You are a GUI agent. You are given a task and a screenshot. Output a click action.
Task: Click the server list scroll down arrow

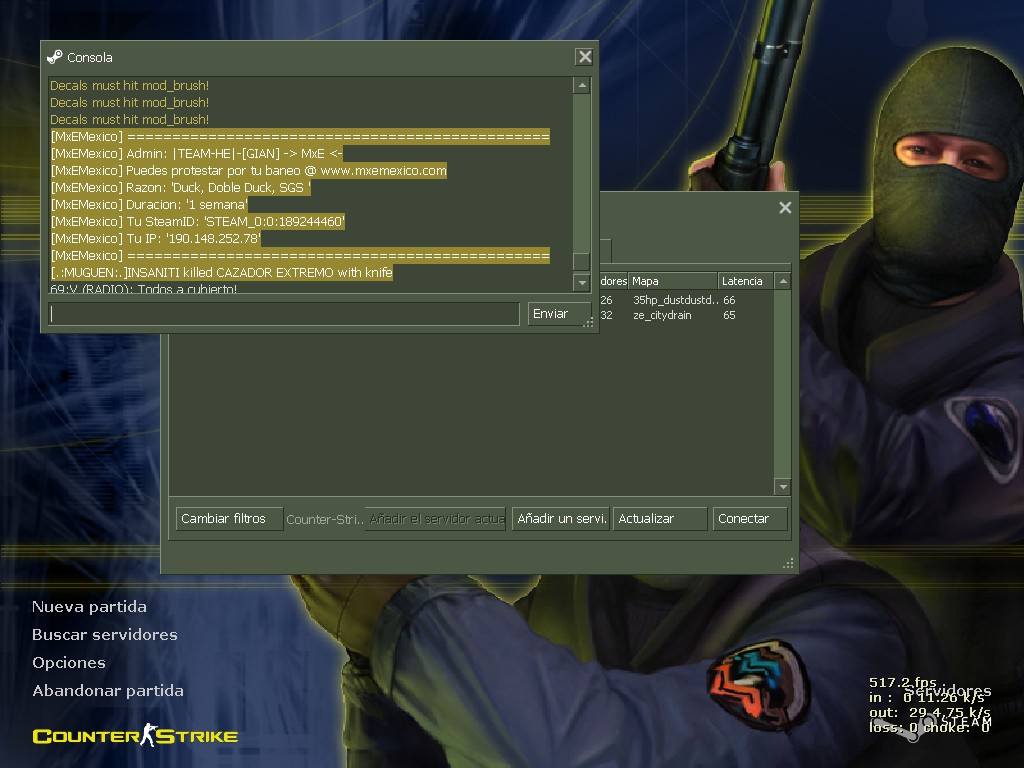click(782, 487)
